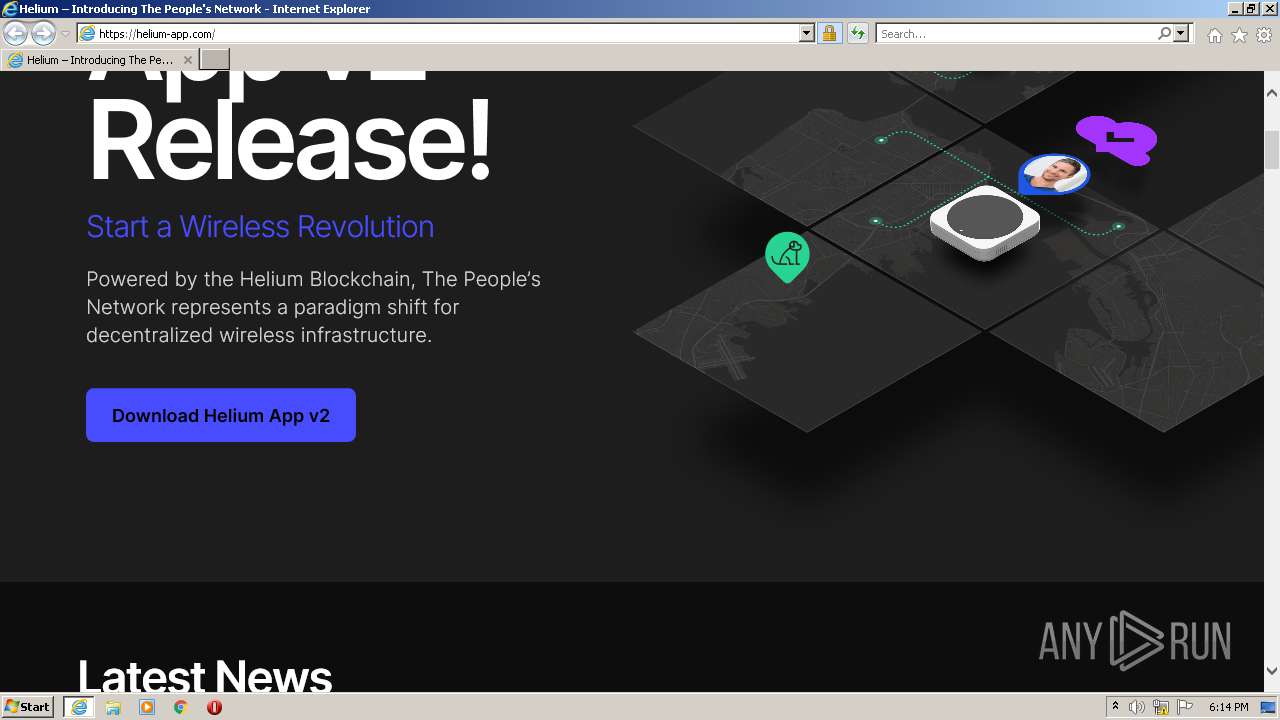Expand the address bar autocomplete dropdown
1280x720 pixels.
point(807,34)
